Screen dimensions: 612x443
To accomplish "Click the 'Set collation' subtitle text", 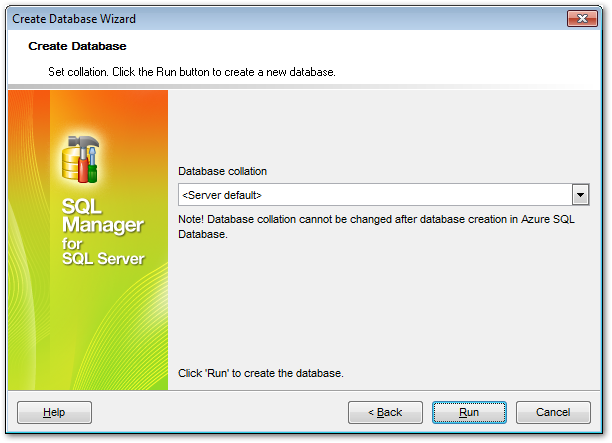I will [191, 73].
